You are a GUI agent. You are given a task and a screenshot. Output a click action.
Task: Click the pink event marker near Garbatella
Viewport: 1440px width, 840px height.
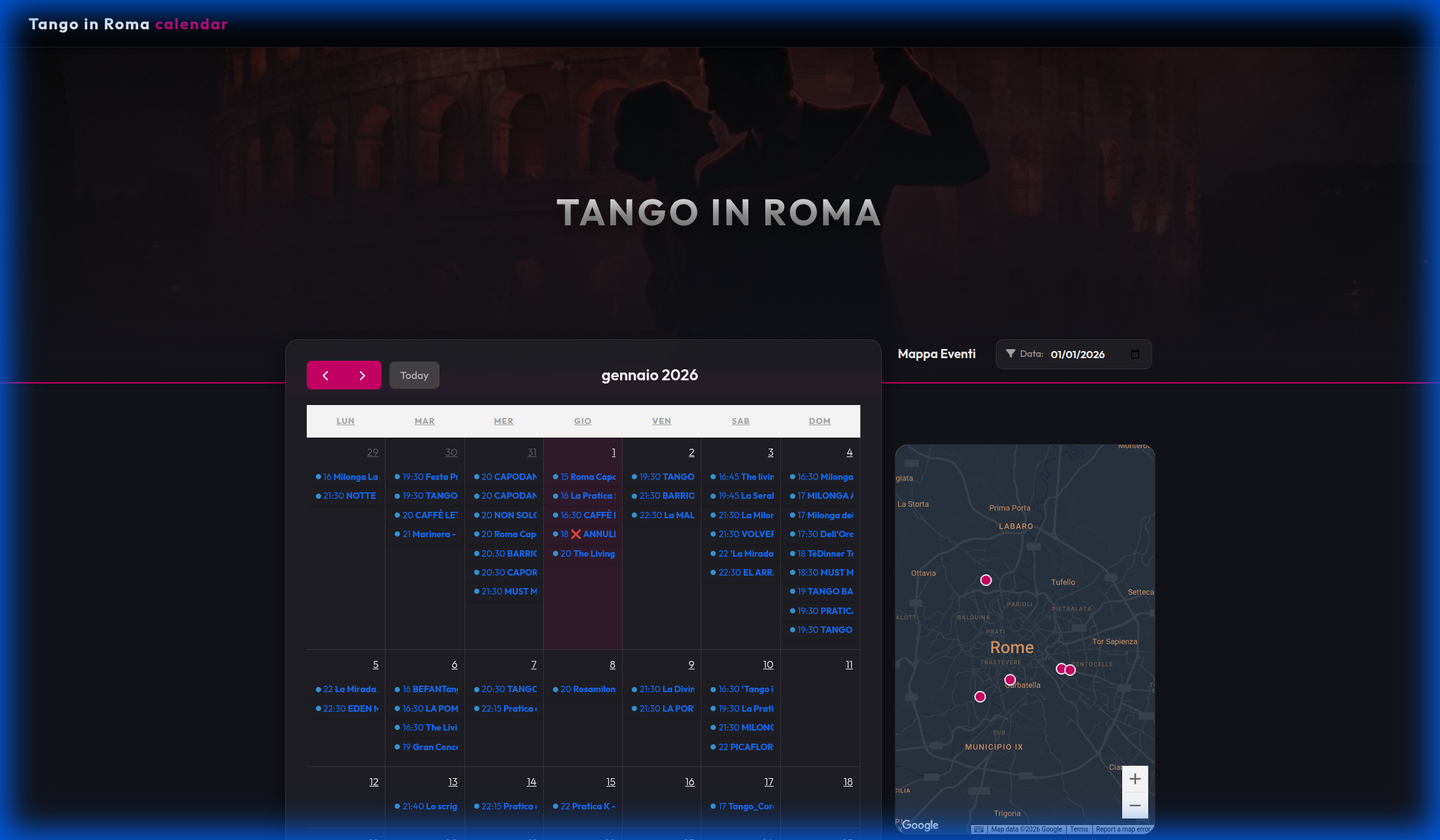[1010, 679]
